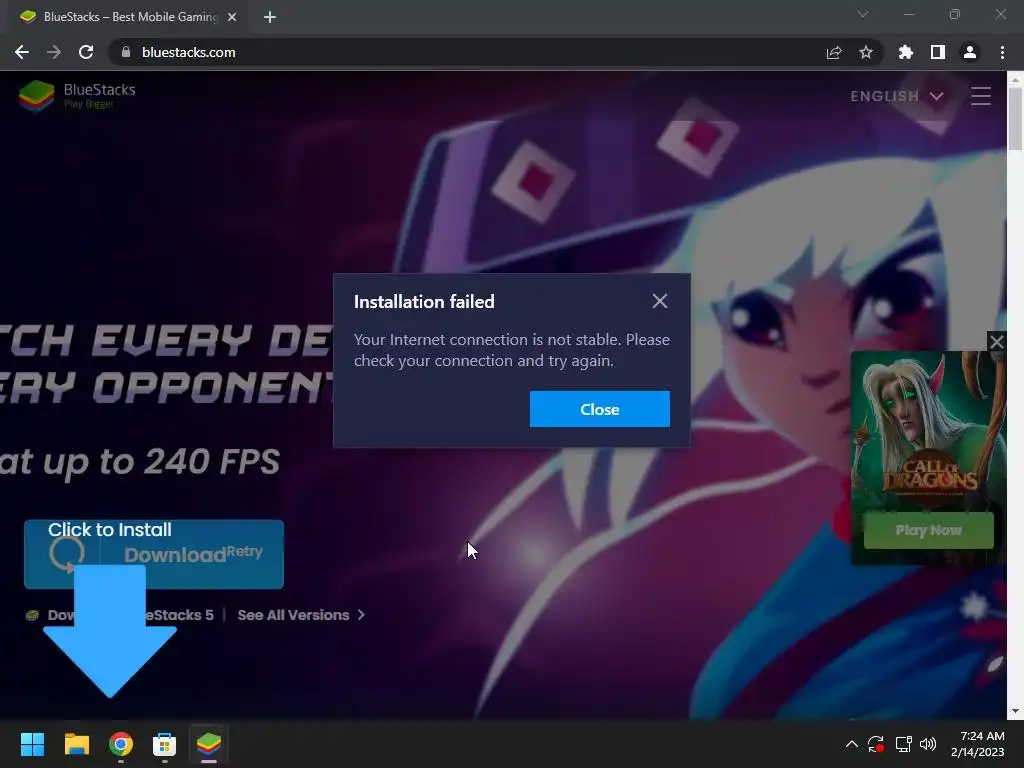1024x768 pixels.
Task: Reload the bluestacks.com page
Action: coord(86,52)
